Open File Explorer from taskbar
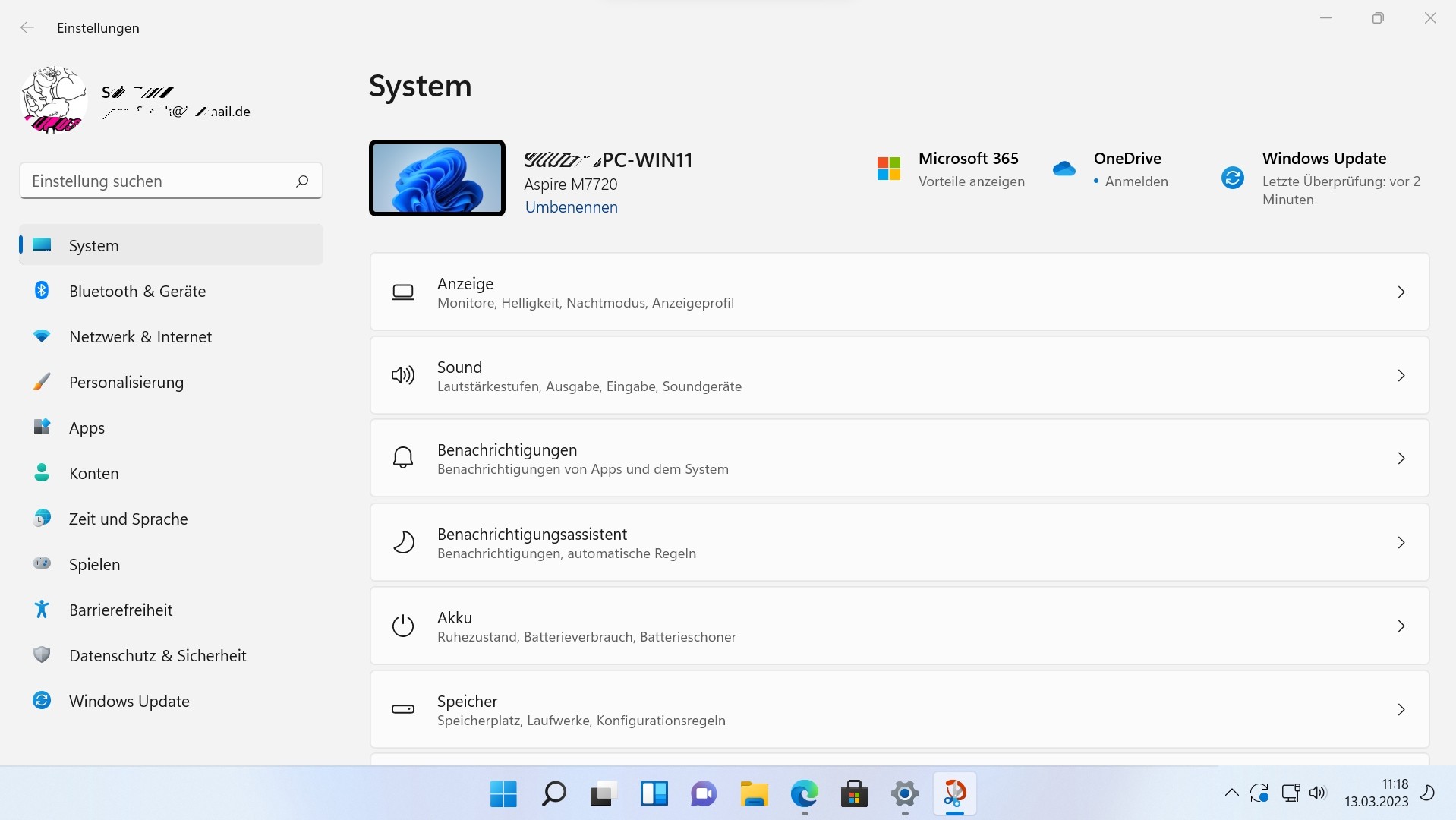This screenshot has width=1456, height=820. pos(754,794)
